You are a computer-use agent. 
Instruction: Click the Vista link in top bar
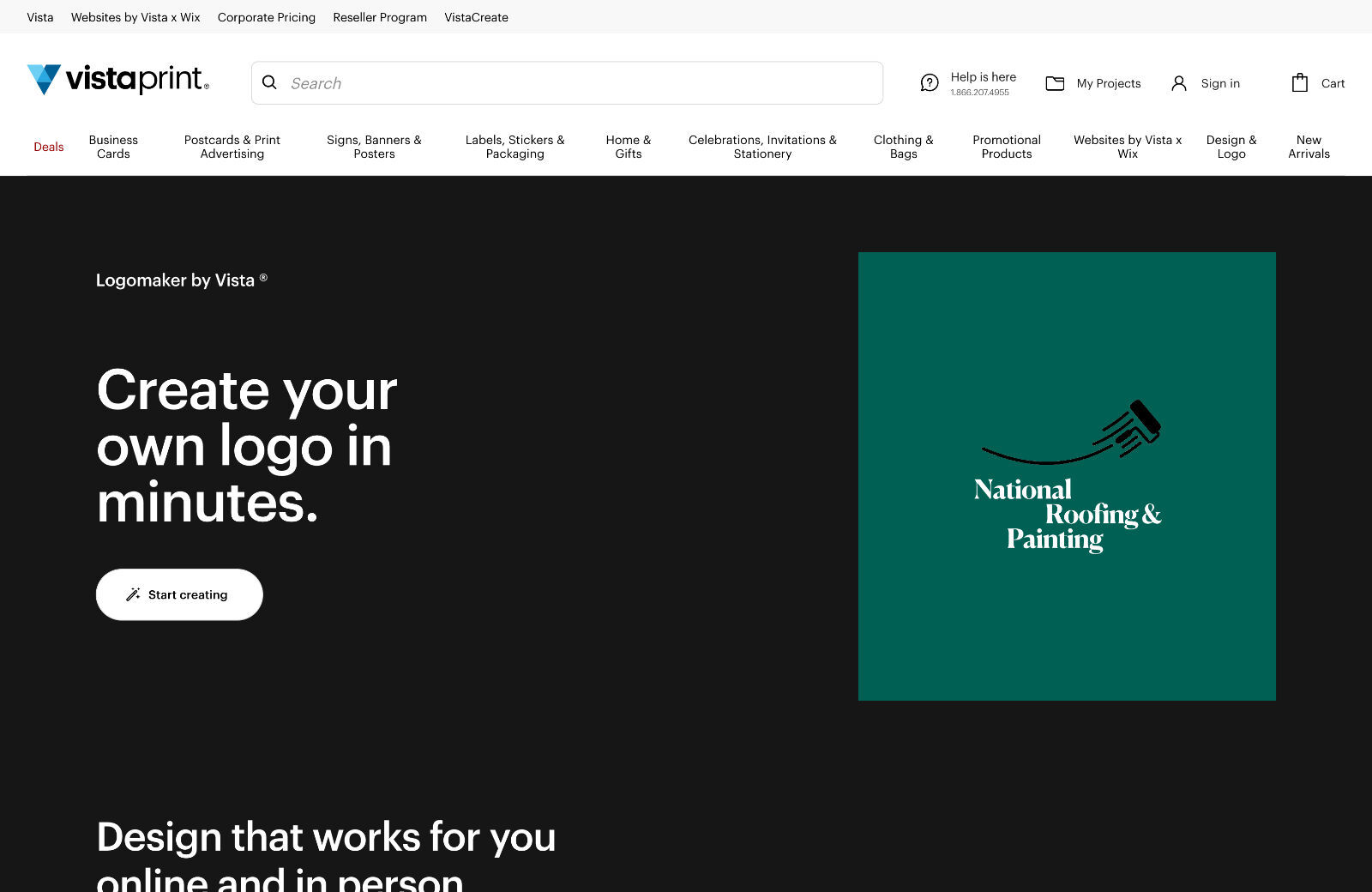point(40,17)
